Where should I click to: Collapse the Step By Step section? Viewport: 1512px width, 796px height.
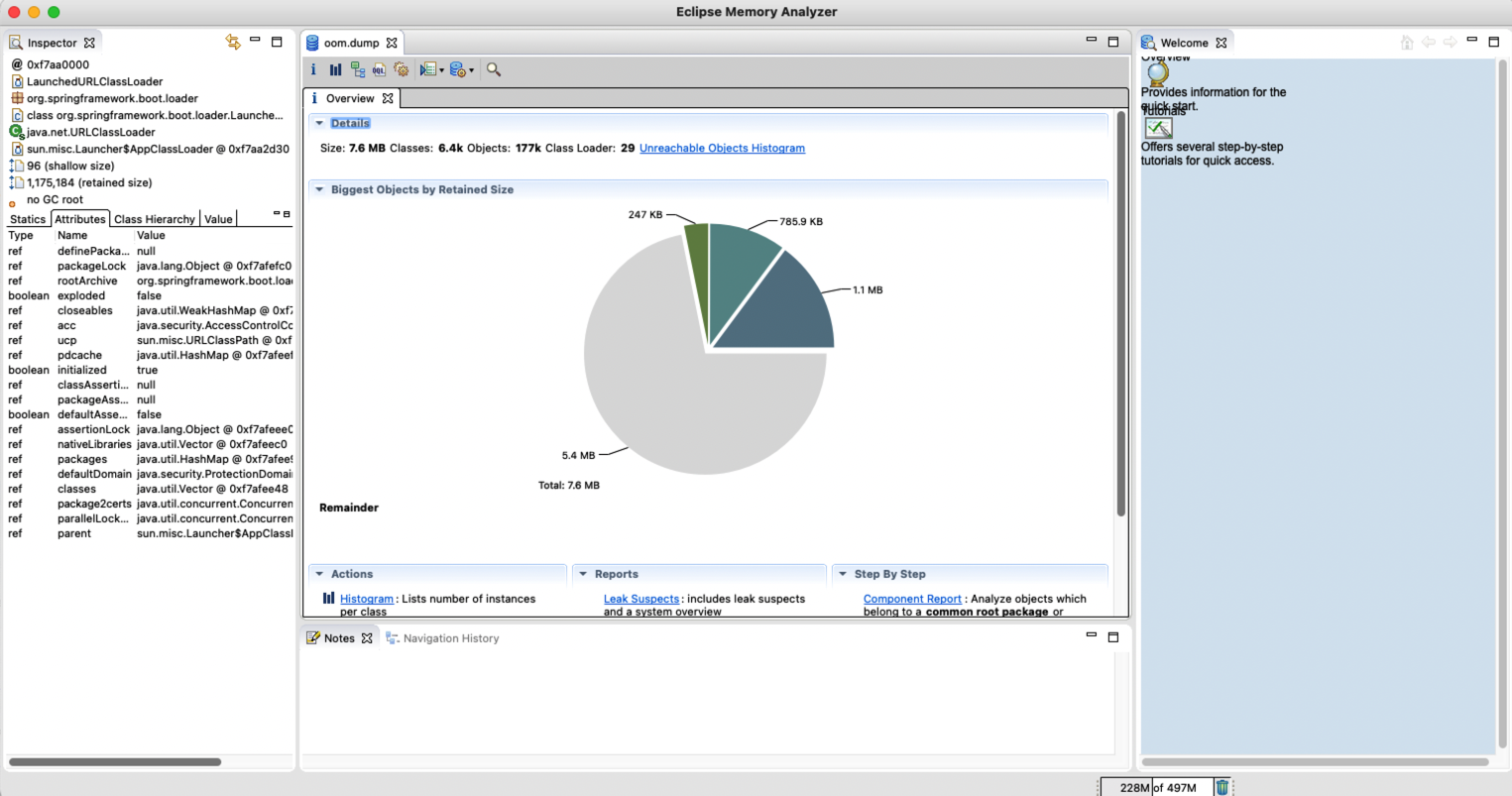(x=843, y=574)
